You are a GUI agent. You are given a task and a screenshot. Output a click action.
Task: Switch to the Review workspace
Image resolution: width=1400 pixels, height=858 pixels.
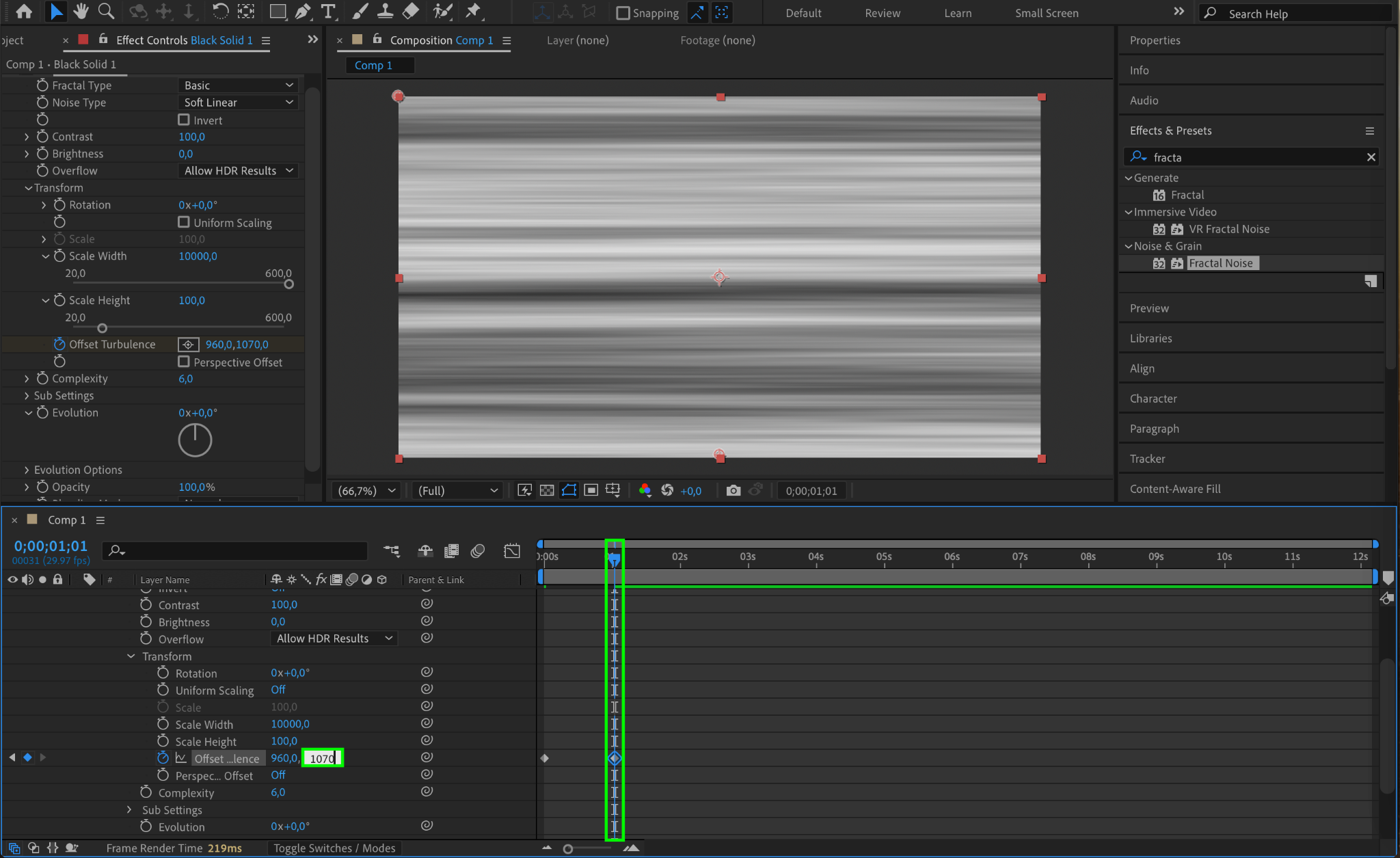pyautogui.click(x=882, y=13)
